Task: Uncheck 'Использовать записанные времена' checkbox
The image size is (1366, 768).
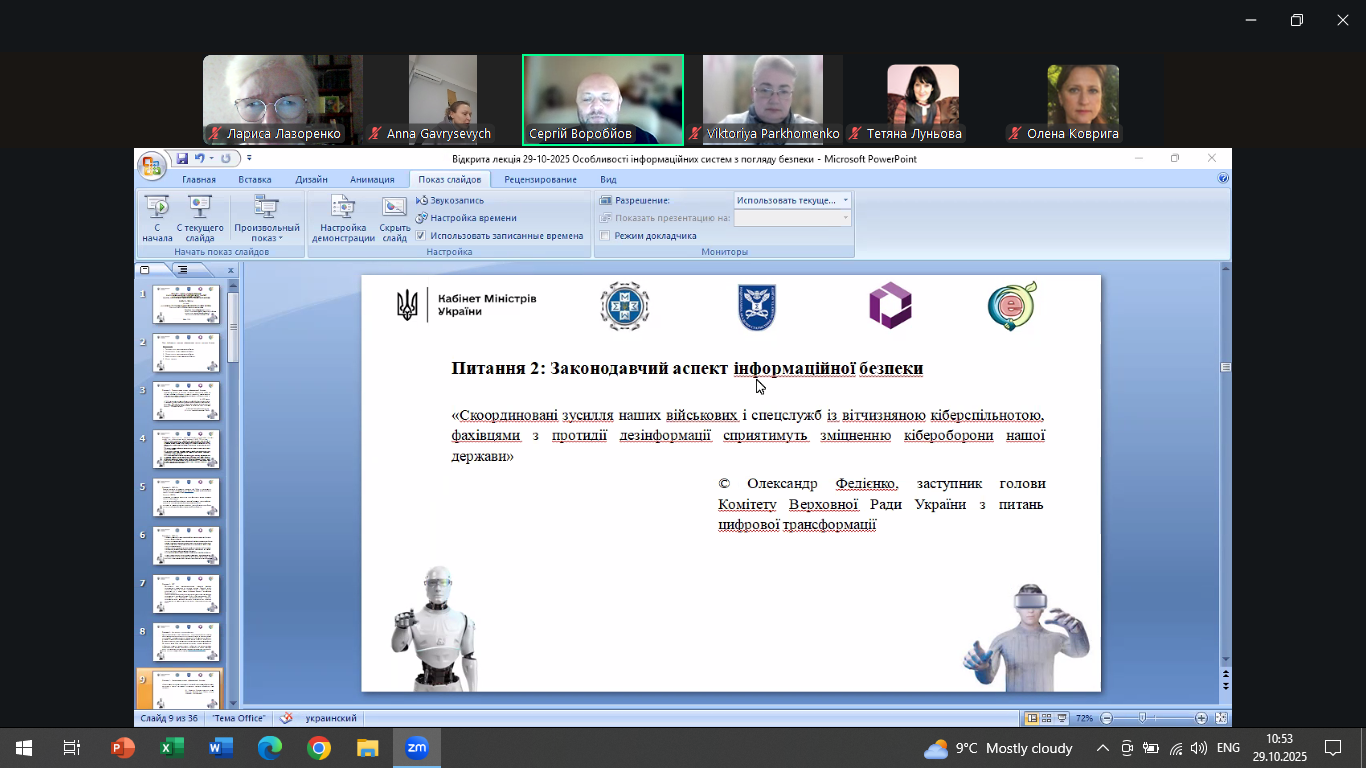Action: [x=421, y=236]
